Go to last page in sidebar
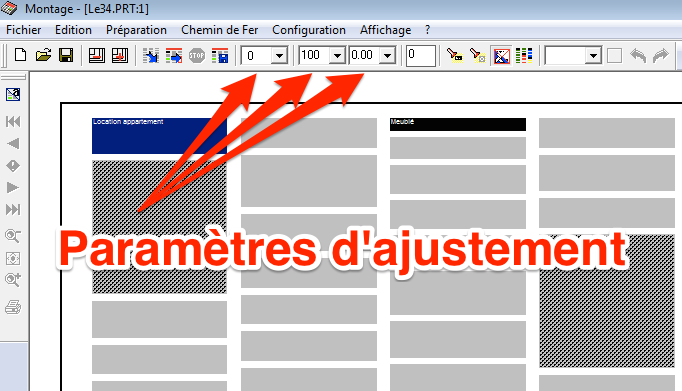This screenshot has height=391, width=682. pyautogui.click(x=13, y=210)
